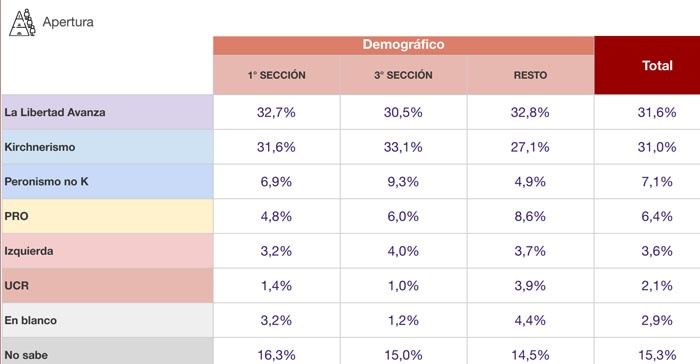
Task: Click the yellow PRO row label
Action: [x=108, y=216]
